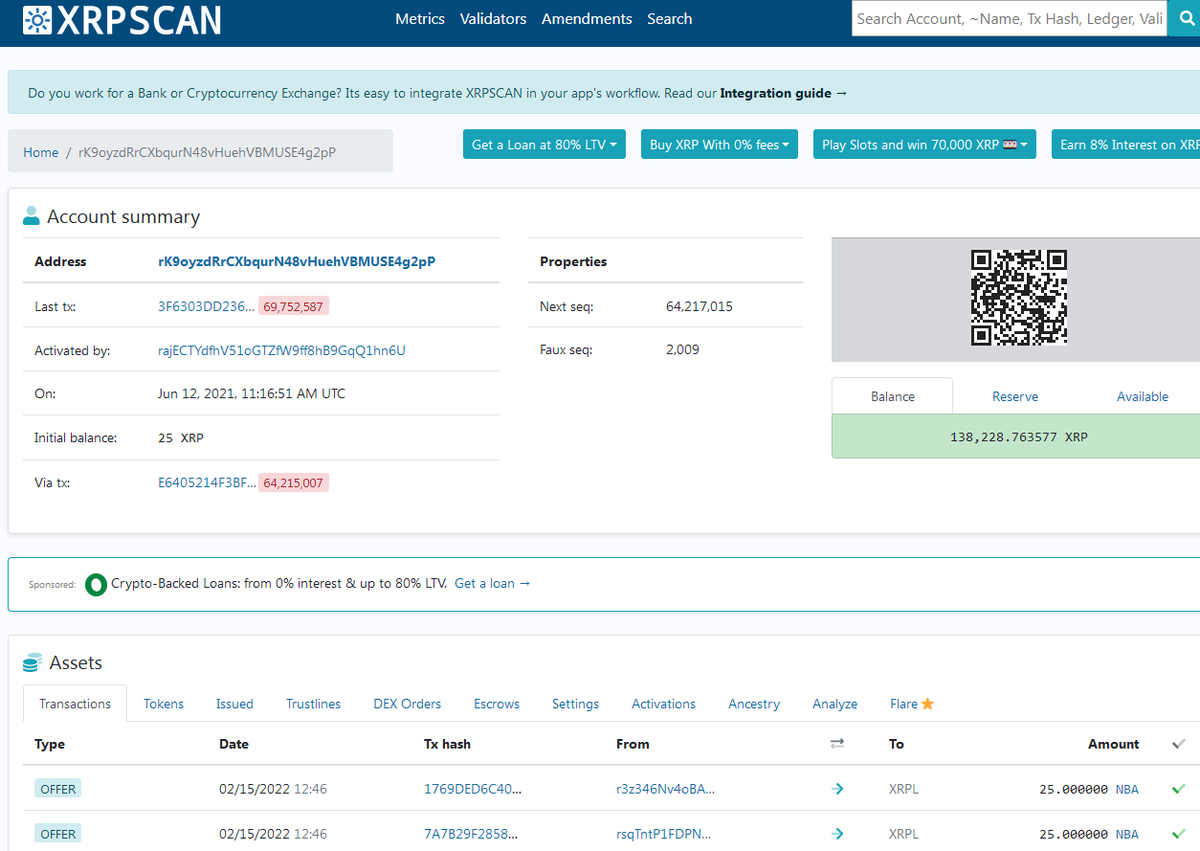This screenshot has width=1200, height=851.
Task: Click ledger badge 69,752,587
Action: [294, 306]
